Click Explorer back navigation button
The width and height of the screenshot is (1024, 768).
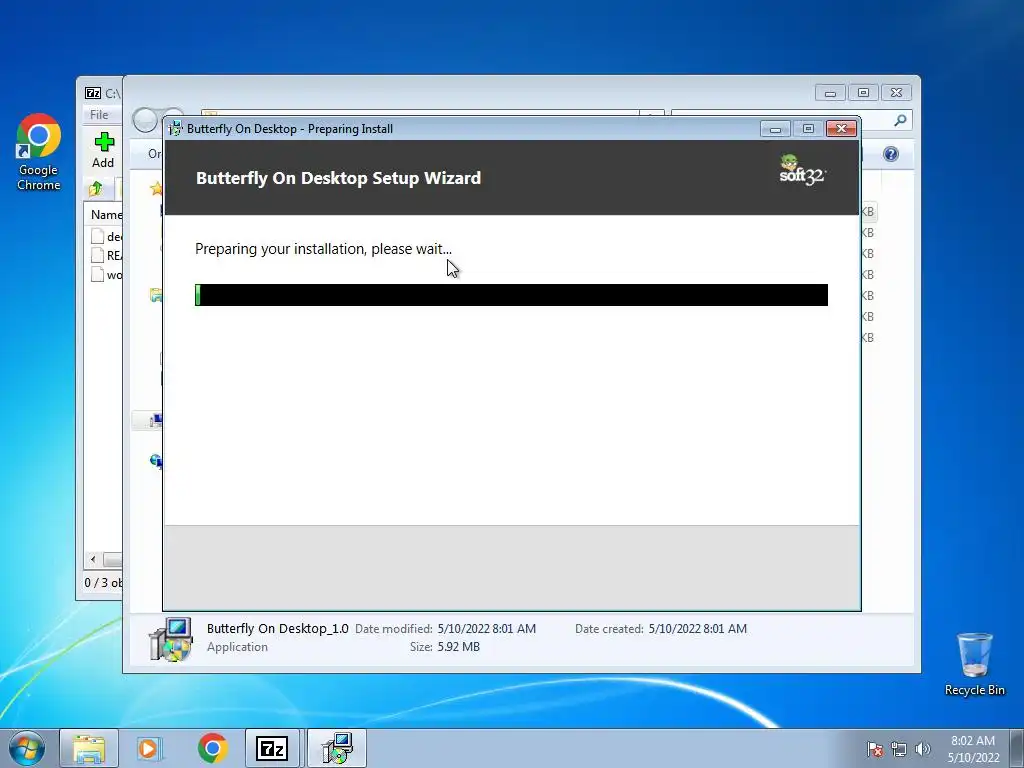(x=145, y=120)
